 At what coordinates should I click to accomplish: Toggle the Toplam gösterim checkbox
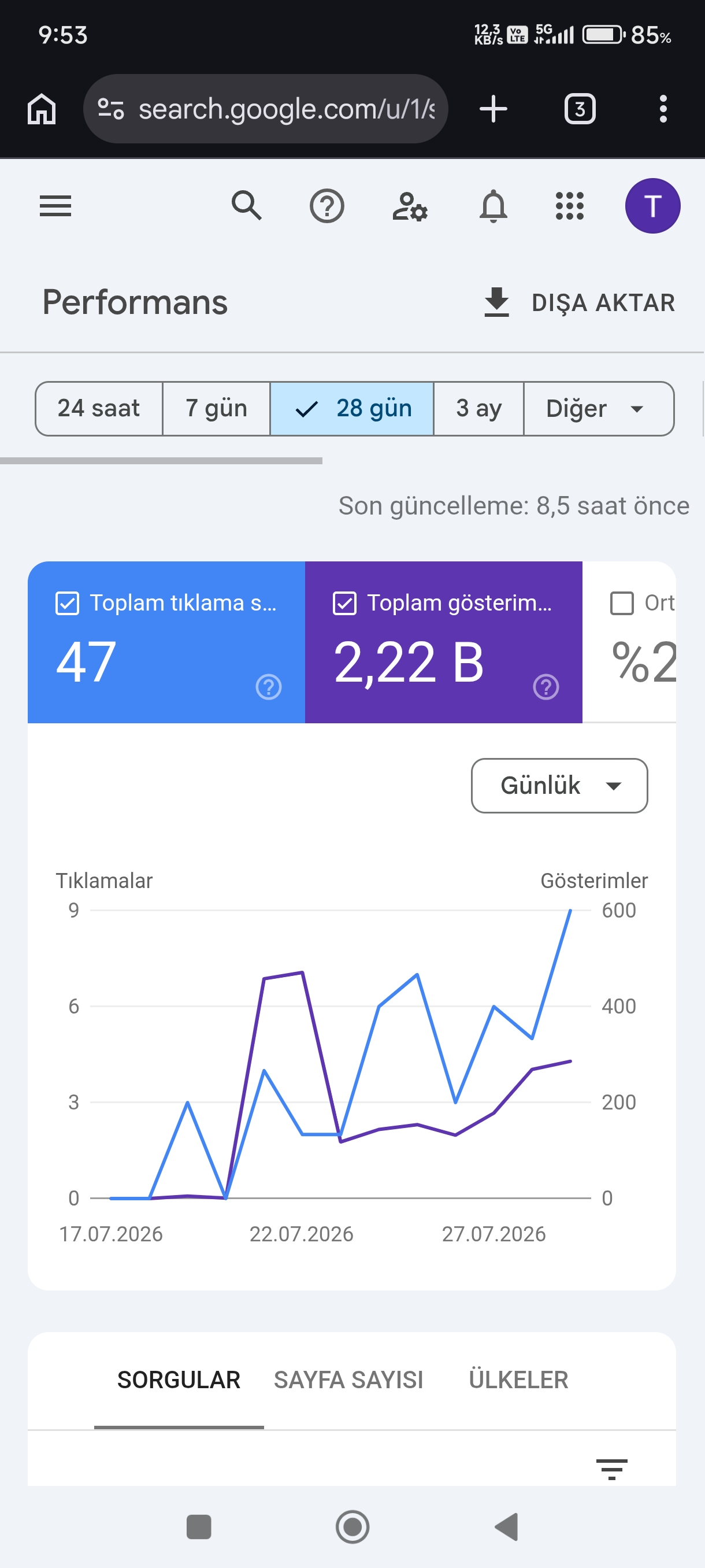tap(344, 603)
